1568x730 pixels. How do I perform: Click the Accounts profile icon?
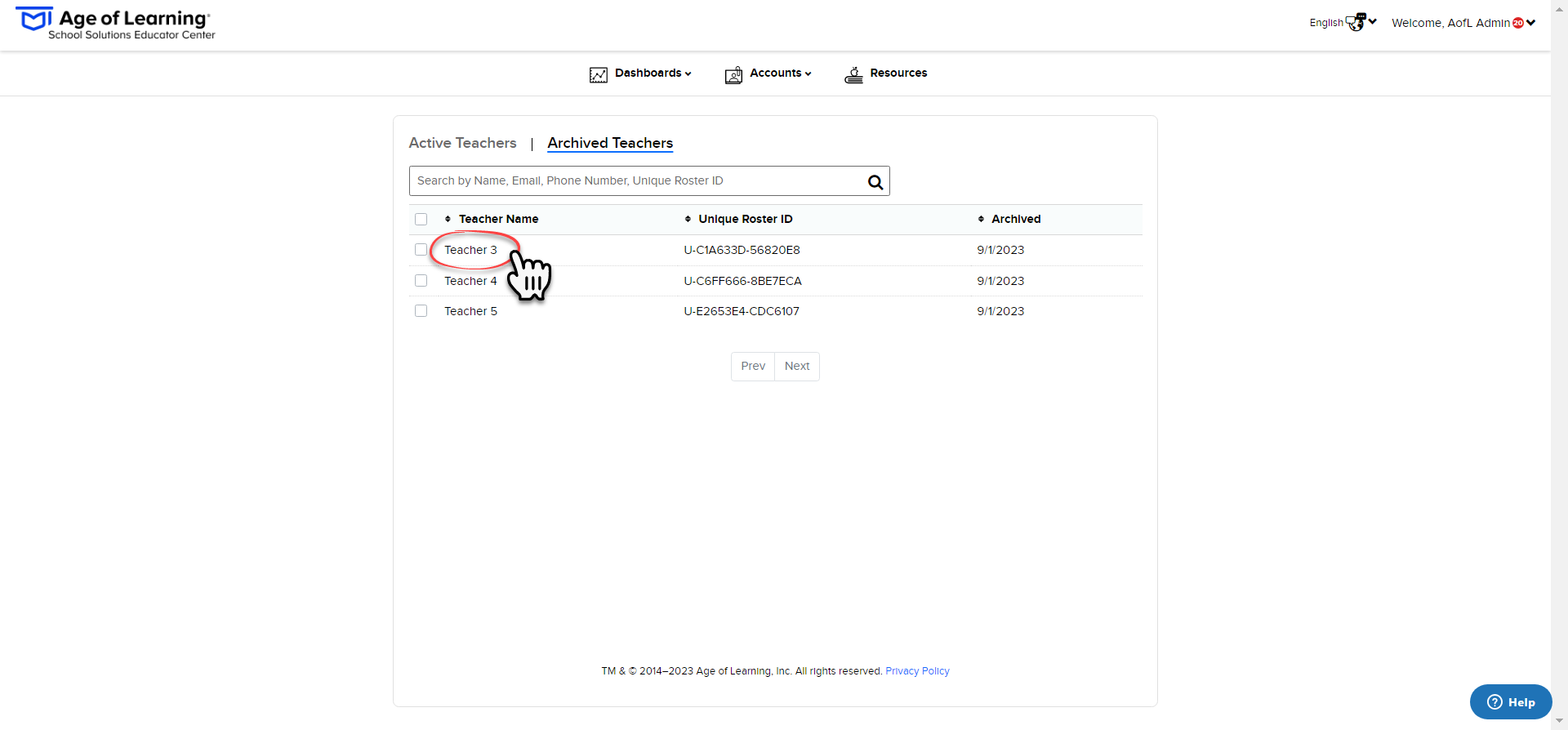click(x=733, y=75)
